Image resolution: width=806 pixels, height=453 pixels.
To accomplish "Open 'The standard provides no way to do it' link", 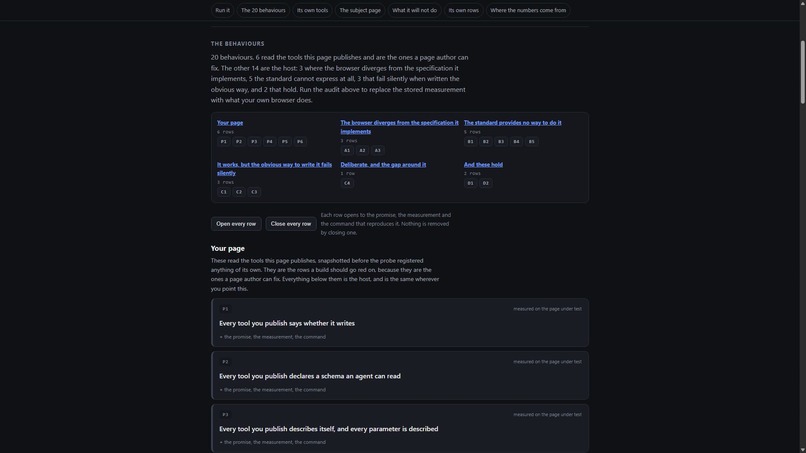I will tap(512, 123).
